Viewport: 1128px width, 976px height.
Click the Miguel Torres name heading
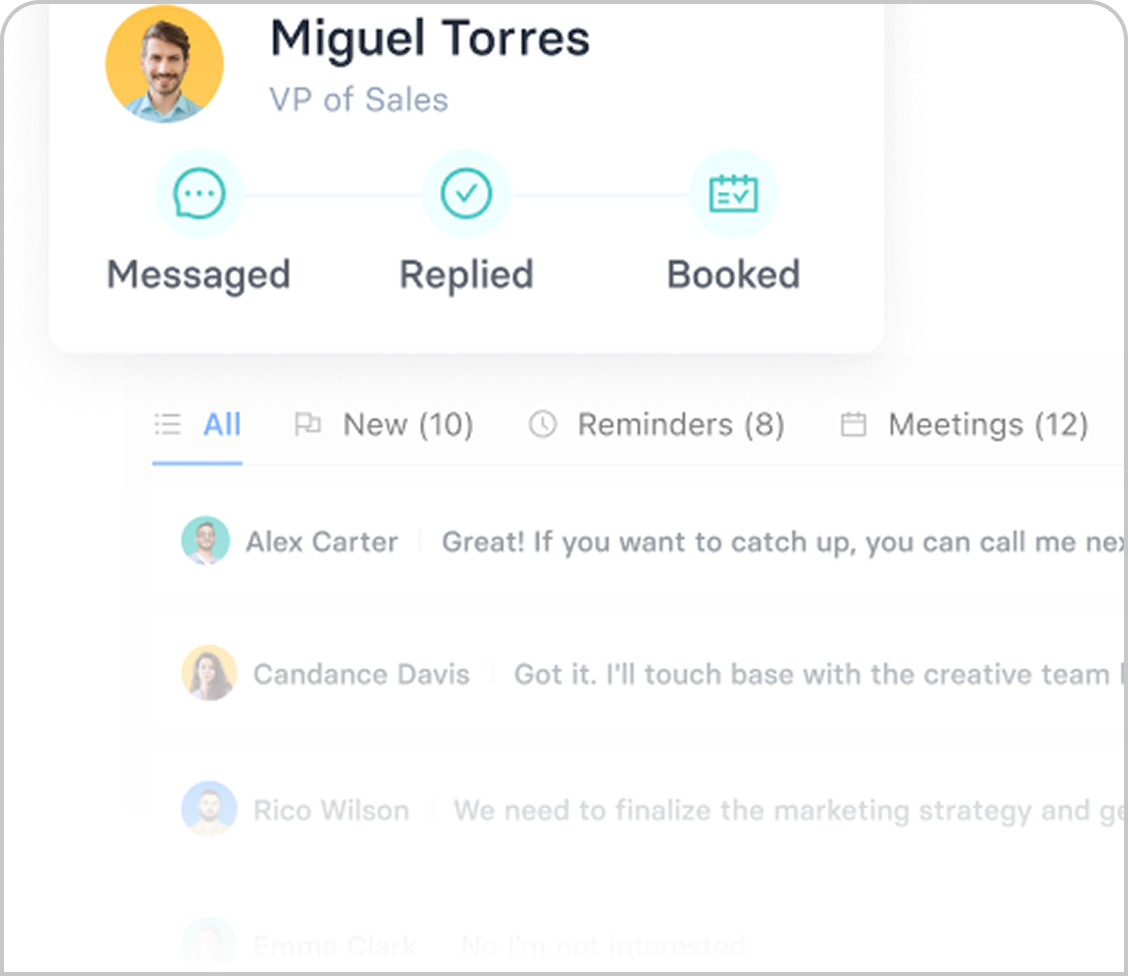(x=430, y=40)
